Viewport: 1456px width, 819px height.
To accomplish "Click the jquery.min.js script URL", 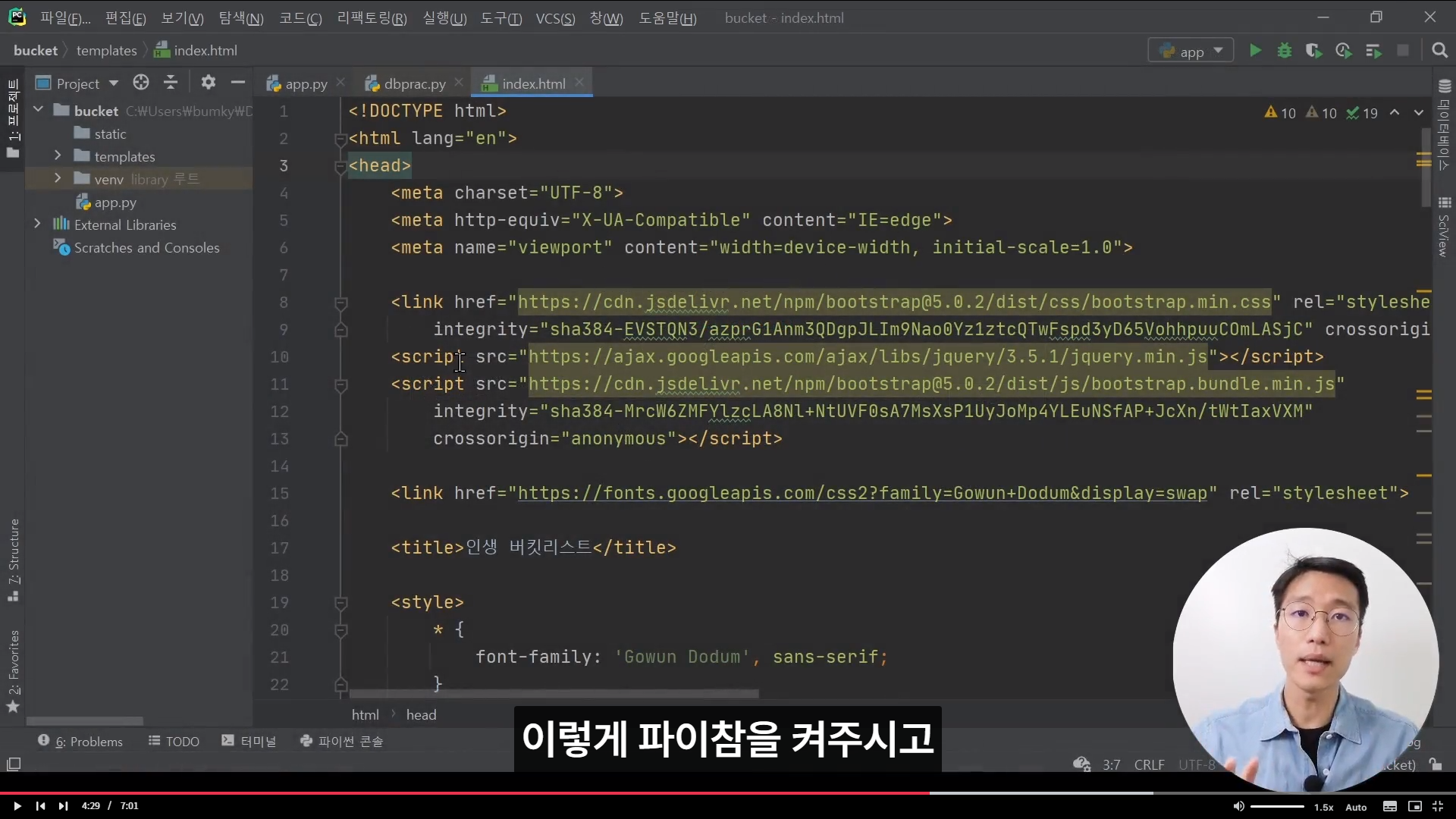I will click(868, 357).
